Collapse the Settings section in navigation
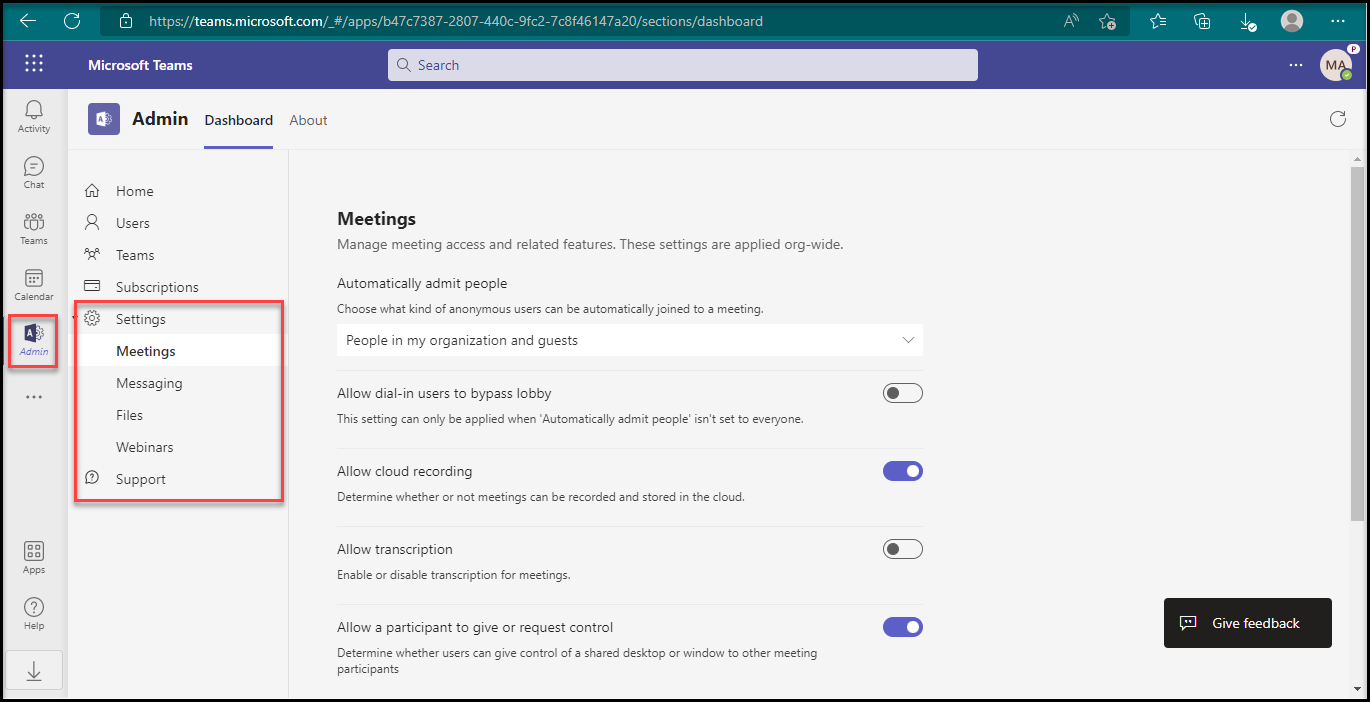The height and width of the screenshot is (702, 1370). (140, 319)
